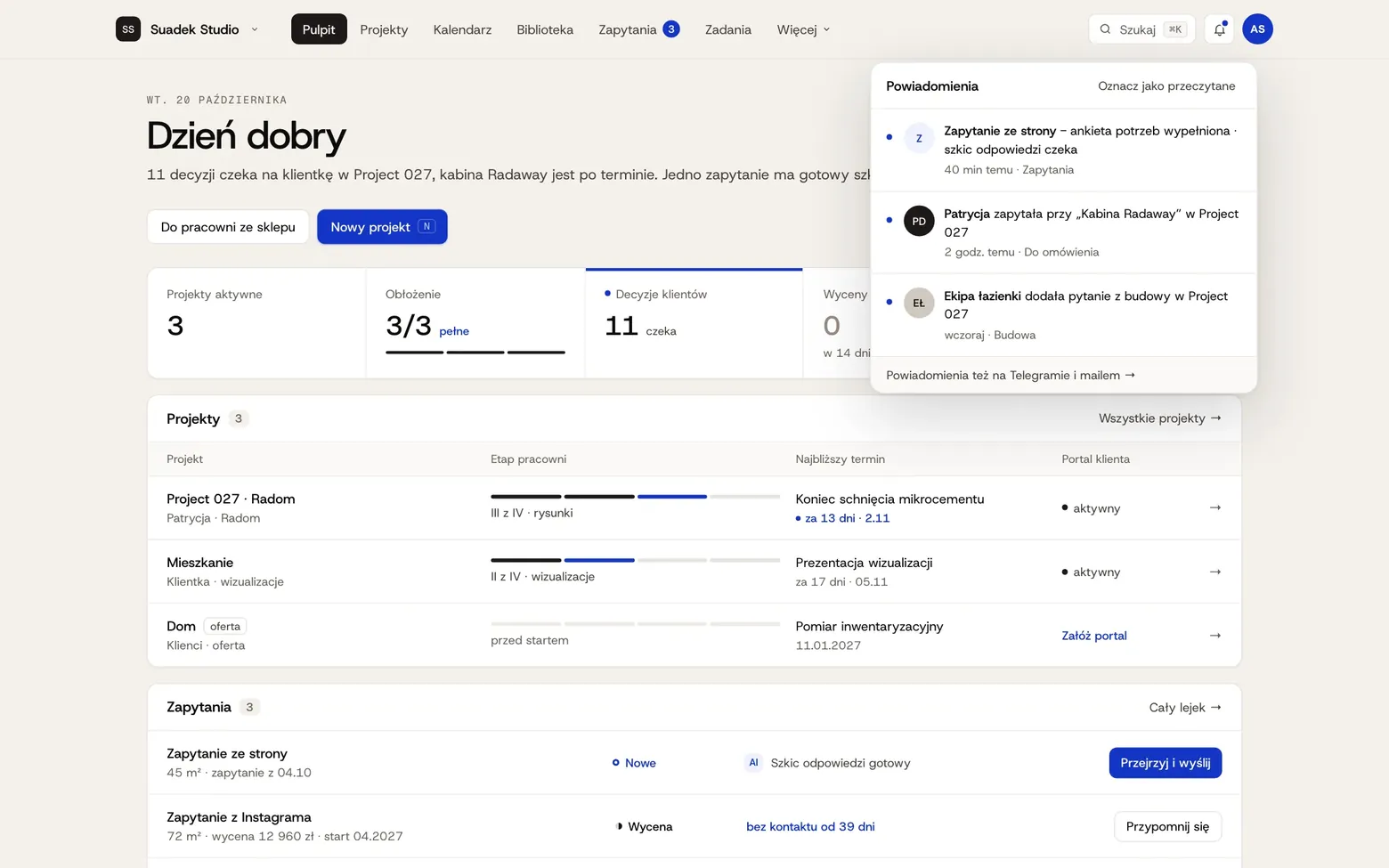
Task: Open the Cały lejek link
Action: (1185, 708)
